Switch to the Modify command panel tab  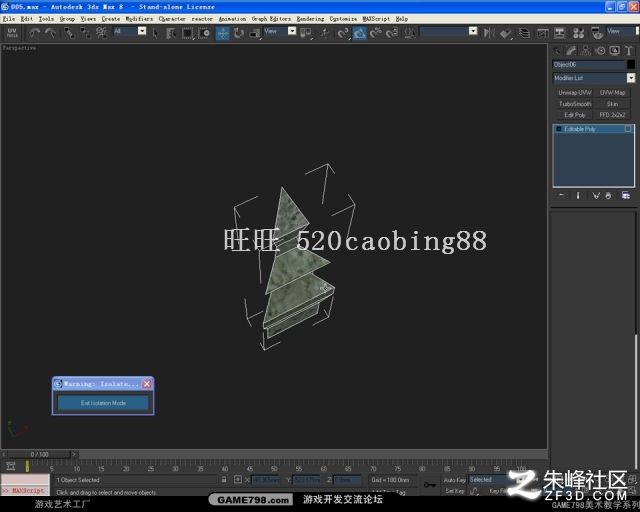pyautogui.click(x=571, y=51)
